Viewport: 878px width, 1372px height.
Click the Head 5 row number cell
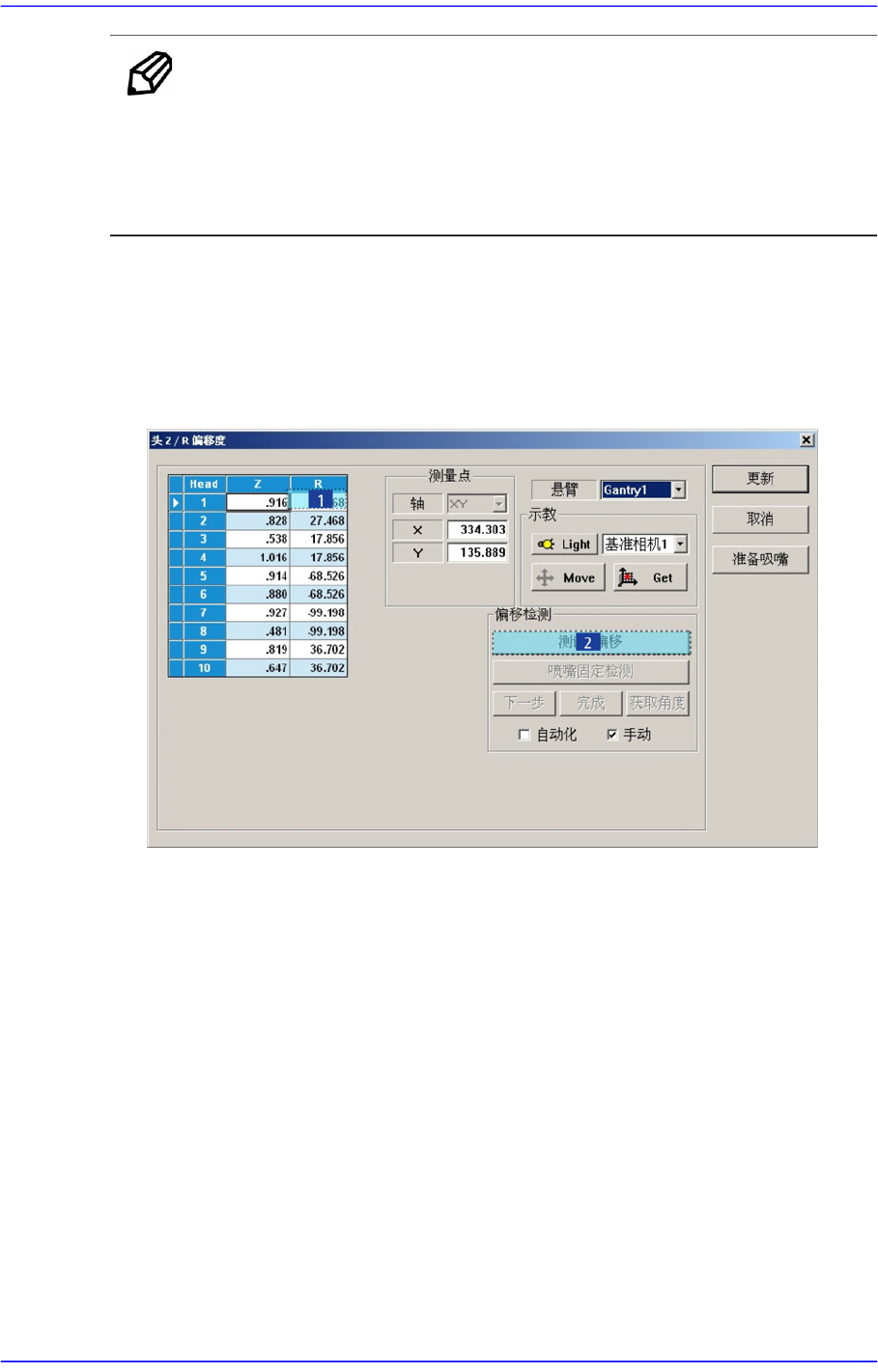pyautogui.click(x=204, y=576)
